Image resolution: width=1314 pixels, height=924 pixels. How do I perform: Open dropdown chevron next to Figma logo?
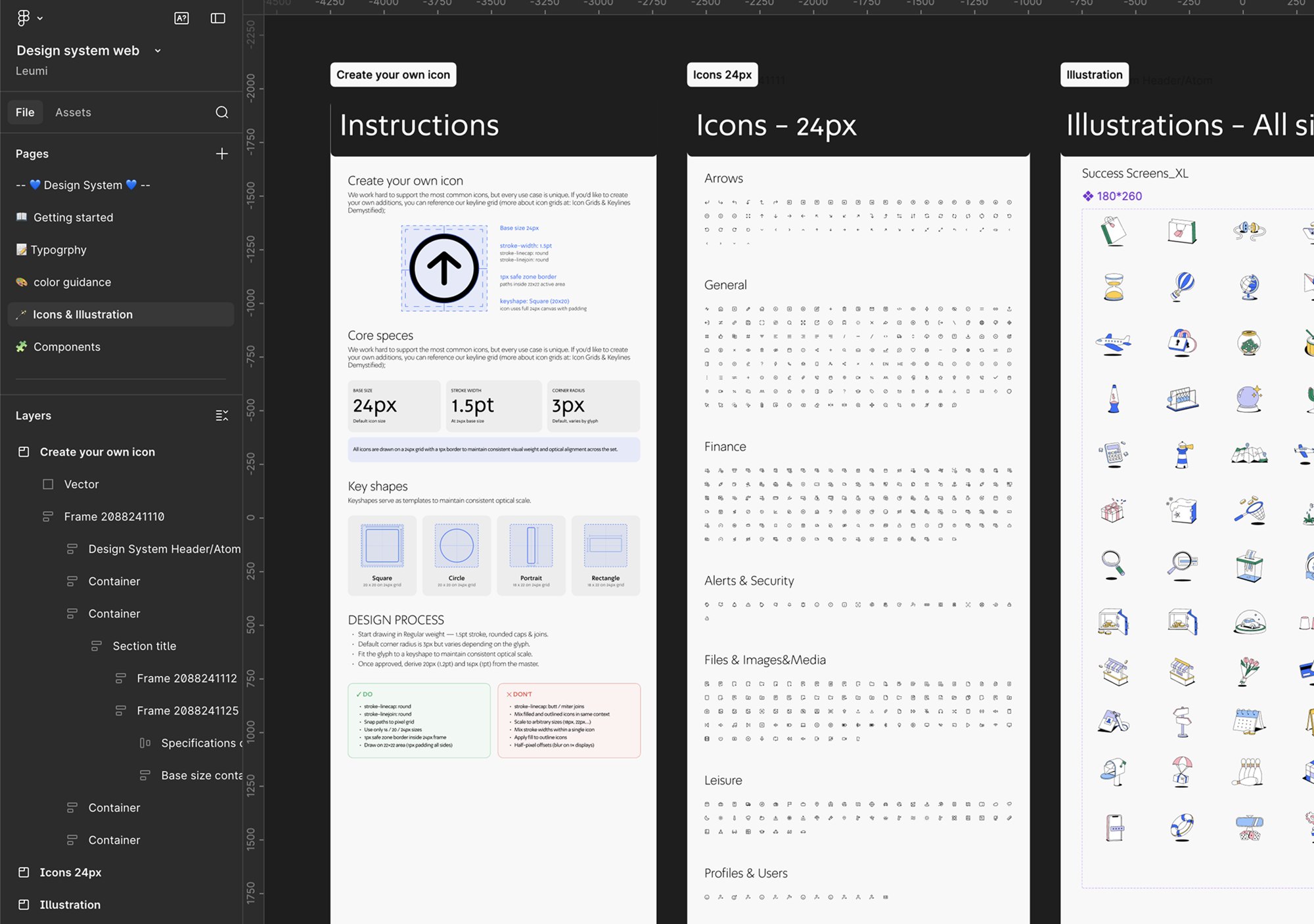(40, 18)
